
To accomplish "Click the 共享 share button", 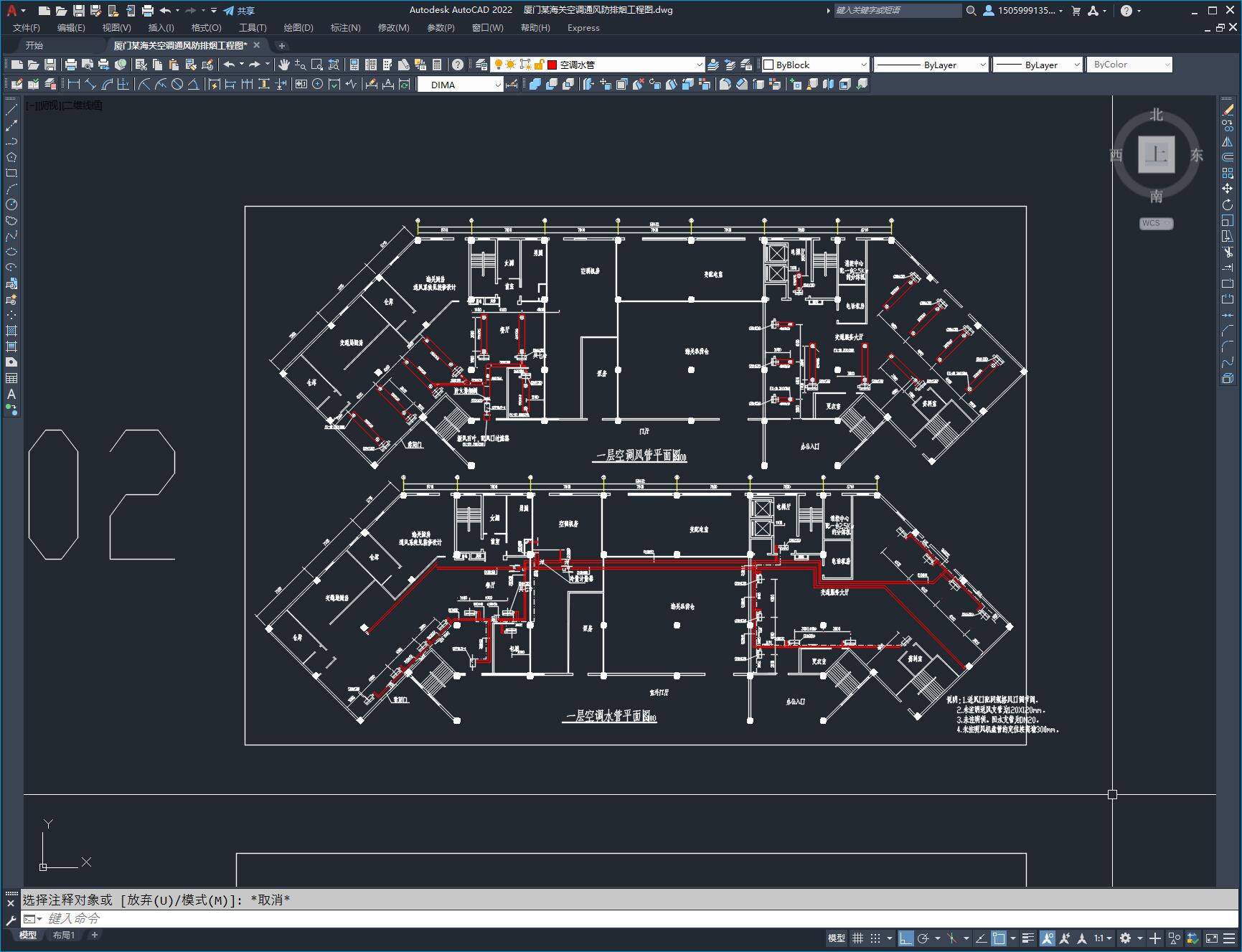I will 239,11.
